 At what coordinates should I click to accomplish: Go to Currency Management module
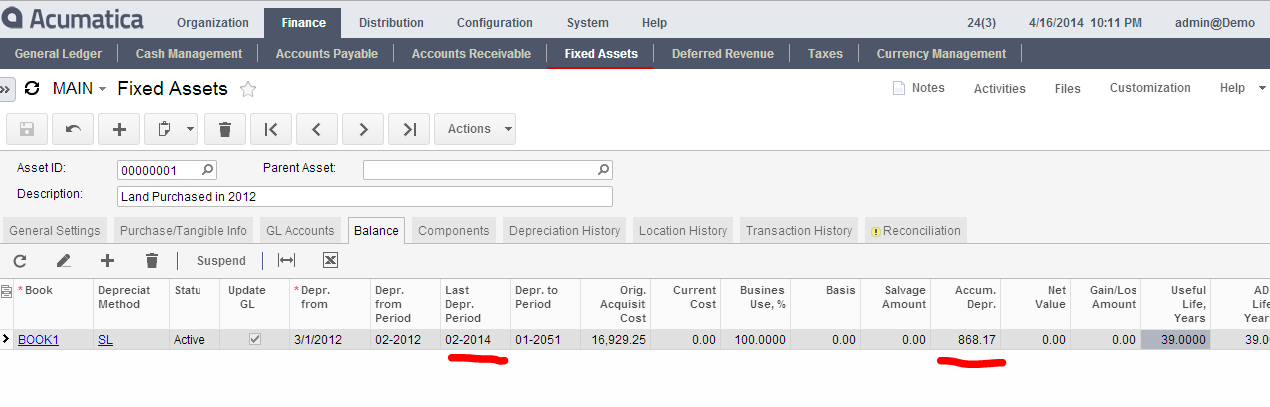point(941,54)
